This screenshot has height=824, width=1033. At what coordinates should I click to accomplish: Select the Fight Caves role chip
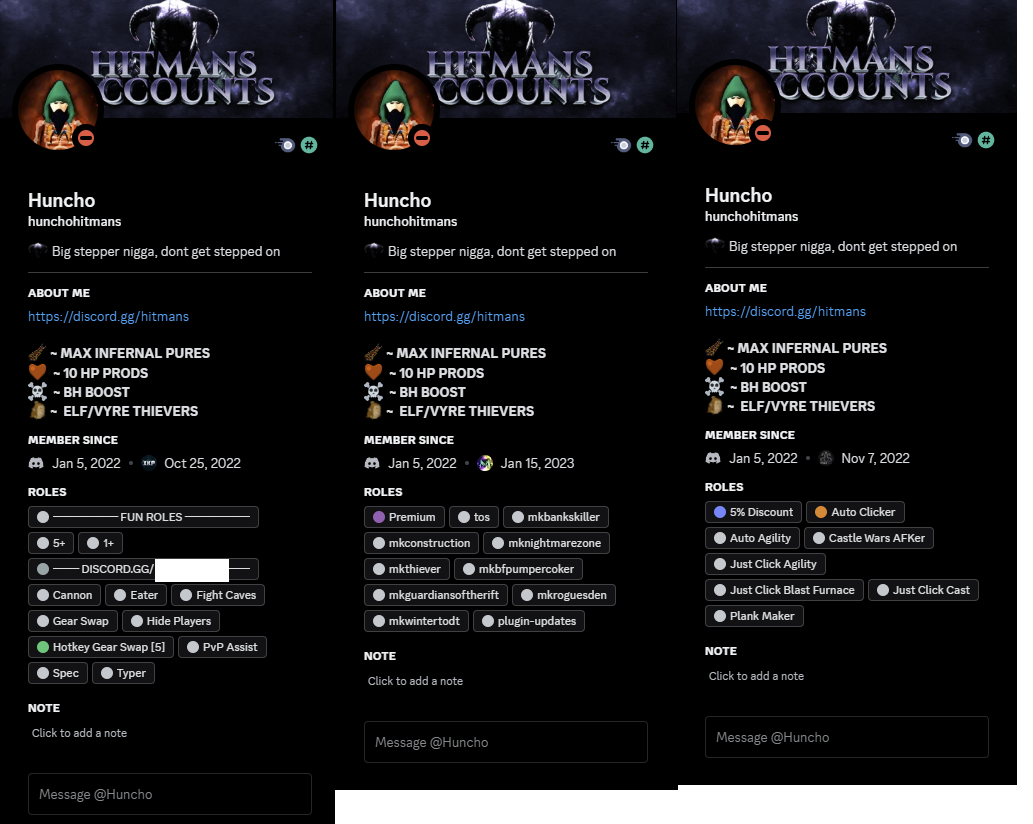click(x=218, y=595)
